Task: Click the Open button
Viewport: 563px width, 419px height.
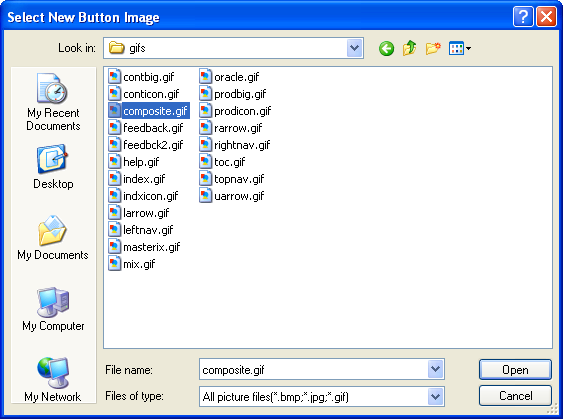Action: (x=515, y=369)
